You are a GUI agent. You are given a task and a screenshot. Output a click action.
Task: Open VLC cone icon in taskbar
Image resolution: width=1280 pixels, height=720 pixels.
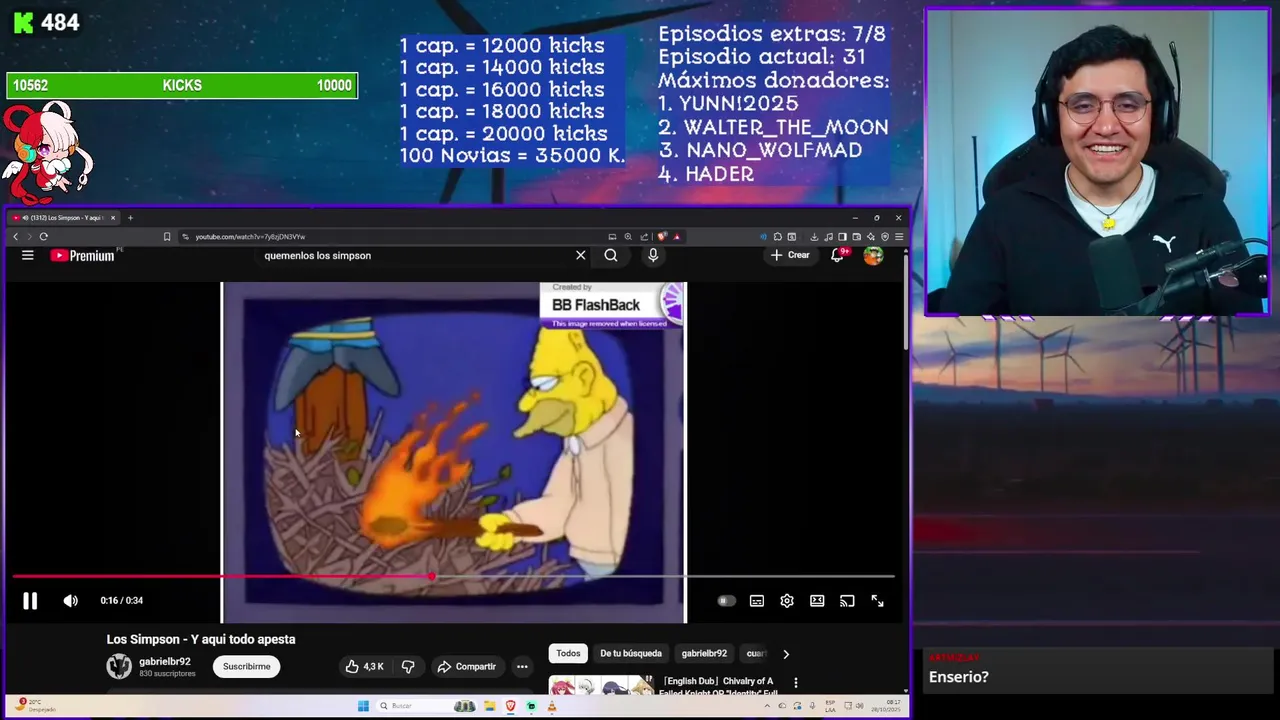pos(551,706)
